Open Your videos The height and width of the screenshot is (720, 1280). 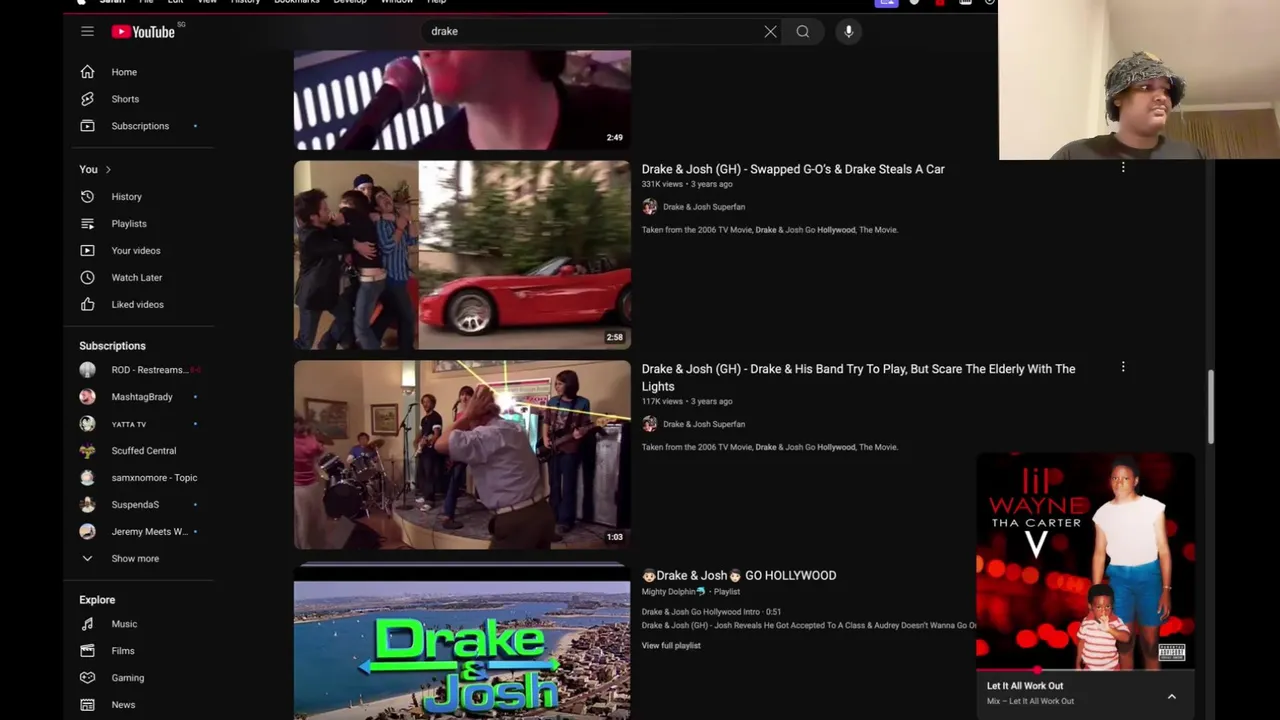(138, 251)
